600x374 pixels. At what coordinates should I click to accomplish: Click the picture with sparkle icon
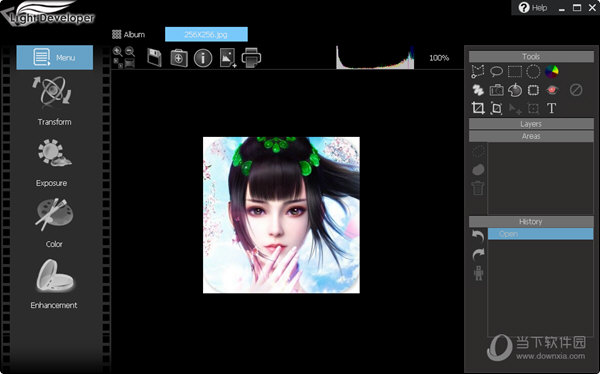[x=228, y=58]
